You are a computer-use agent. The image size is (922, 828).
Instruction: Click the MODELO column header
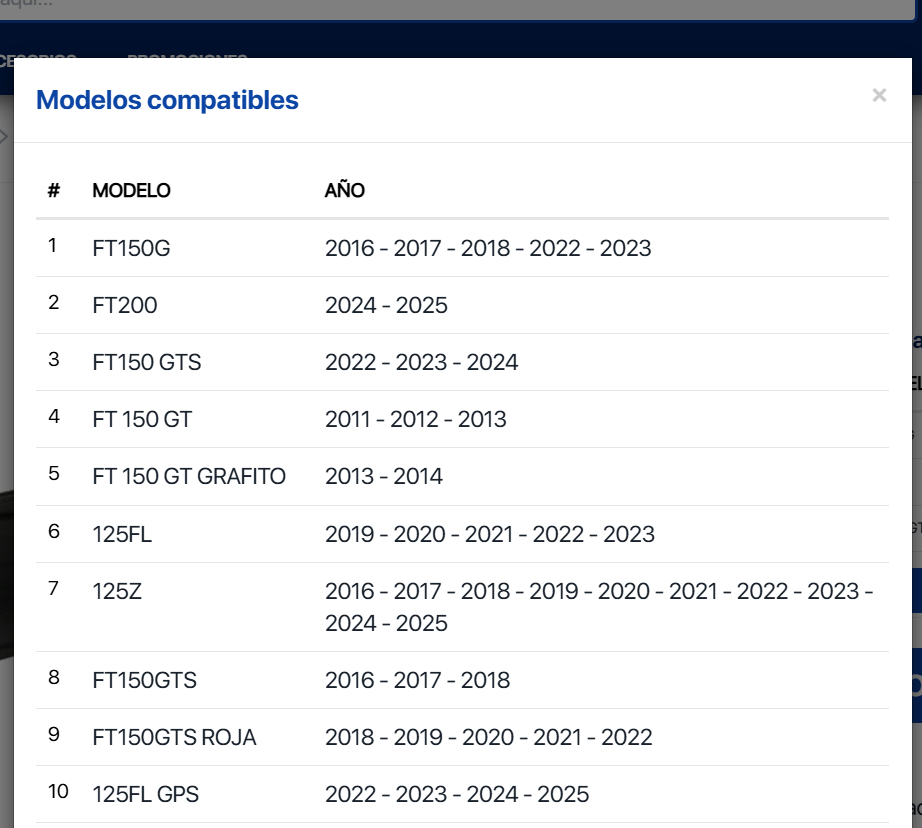(x=131, y=190)
